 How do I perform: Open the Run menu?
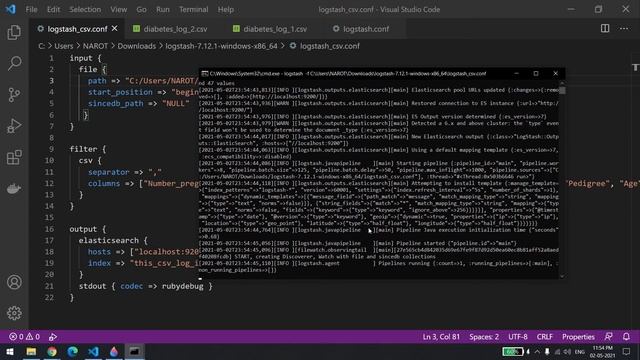pos(162,9)
